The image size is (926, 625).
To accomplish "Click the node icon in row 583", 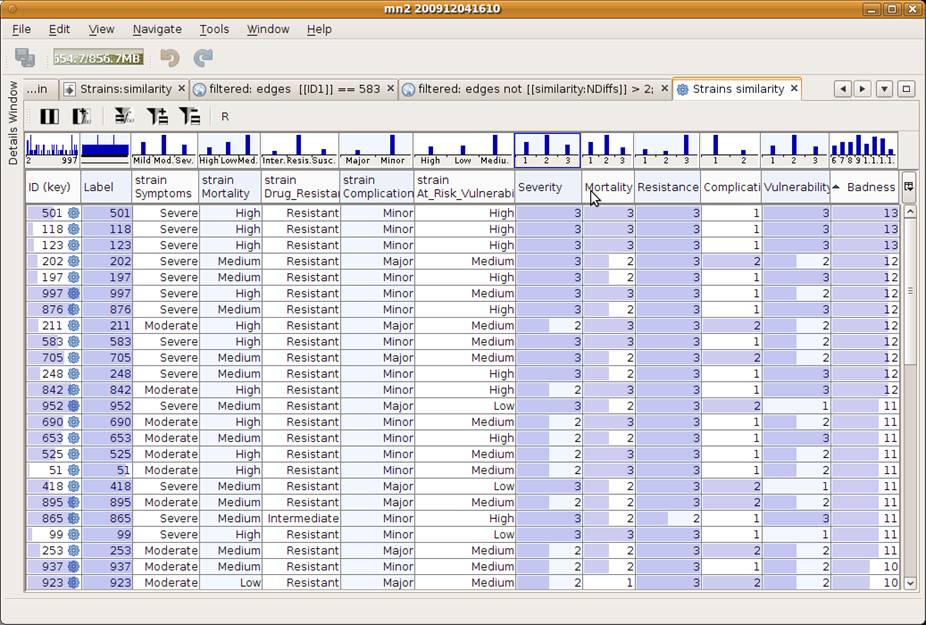I will pos(73,341).
